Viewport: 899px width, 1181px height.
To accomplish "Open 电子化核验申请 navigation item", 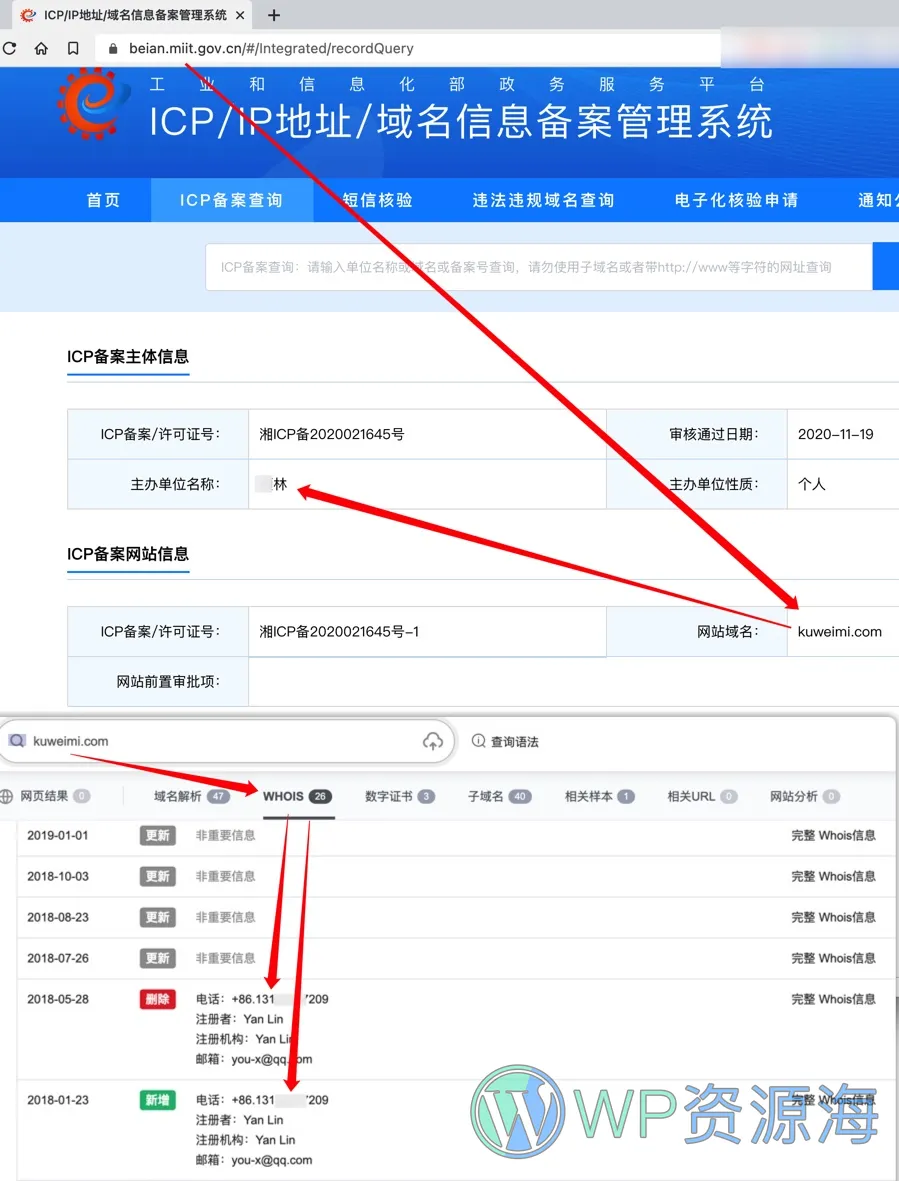I will pyautogui.click(x=736, y=200).
